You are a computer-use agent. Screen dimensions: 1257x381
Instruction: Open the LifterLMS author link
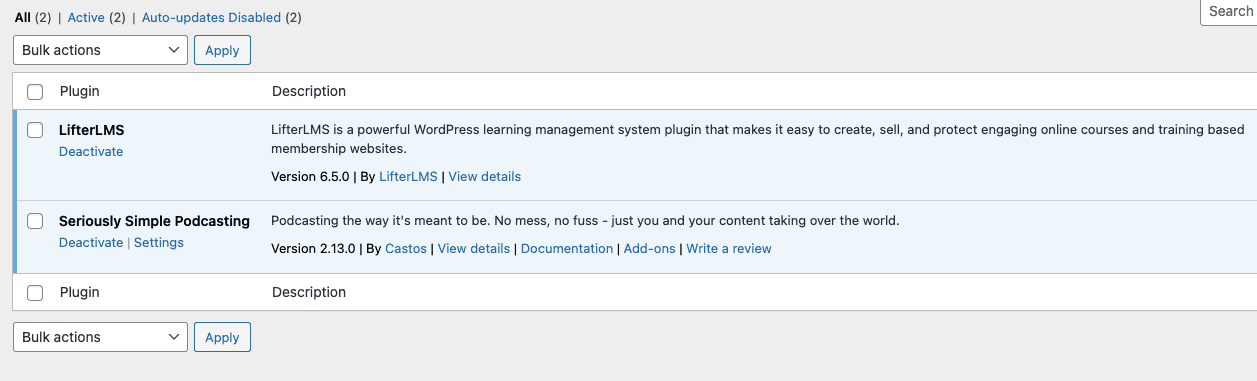click(408, 176)
